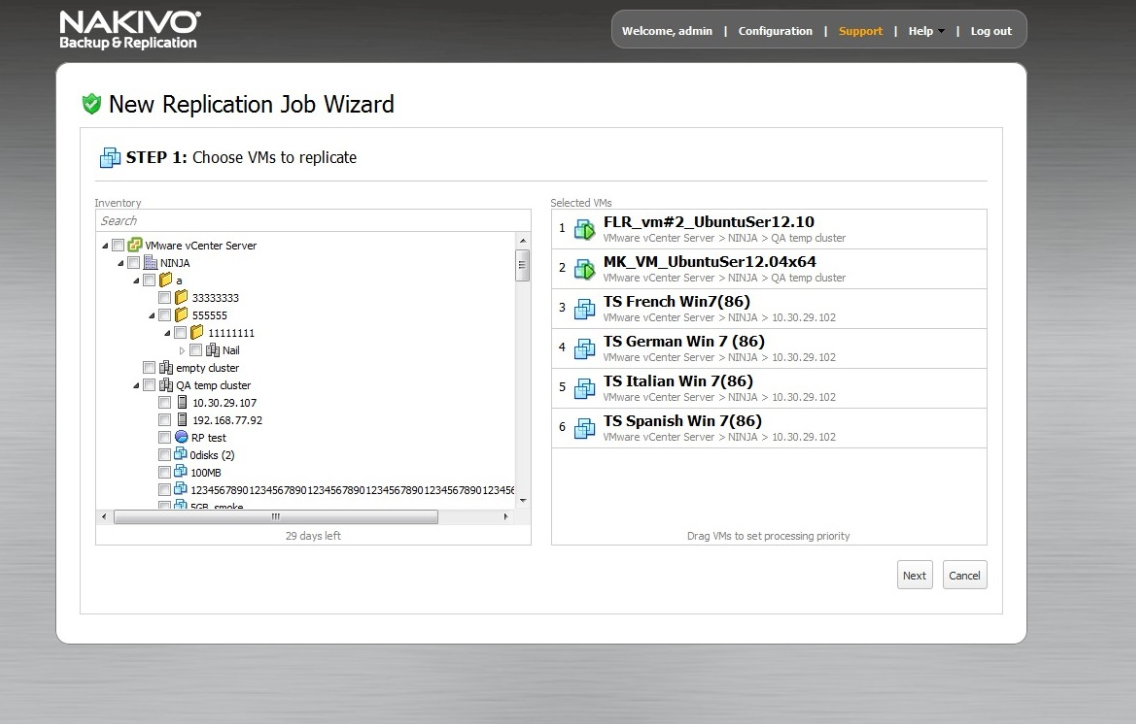Click the folder icon for 'a'

click(166, 280)
